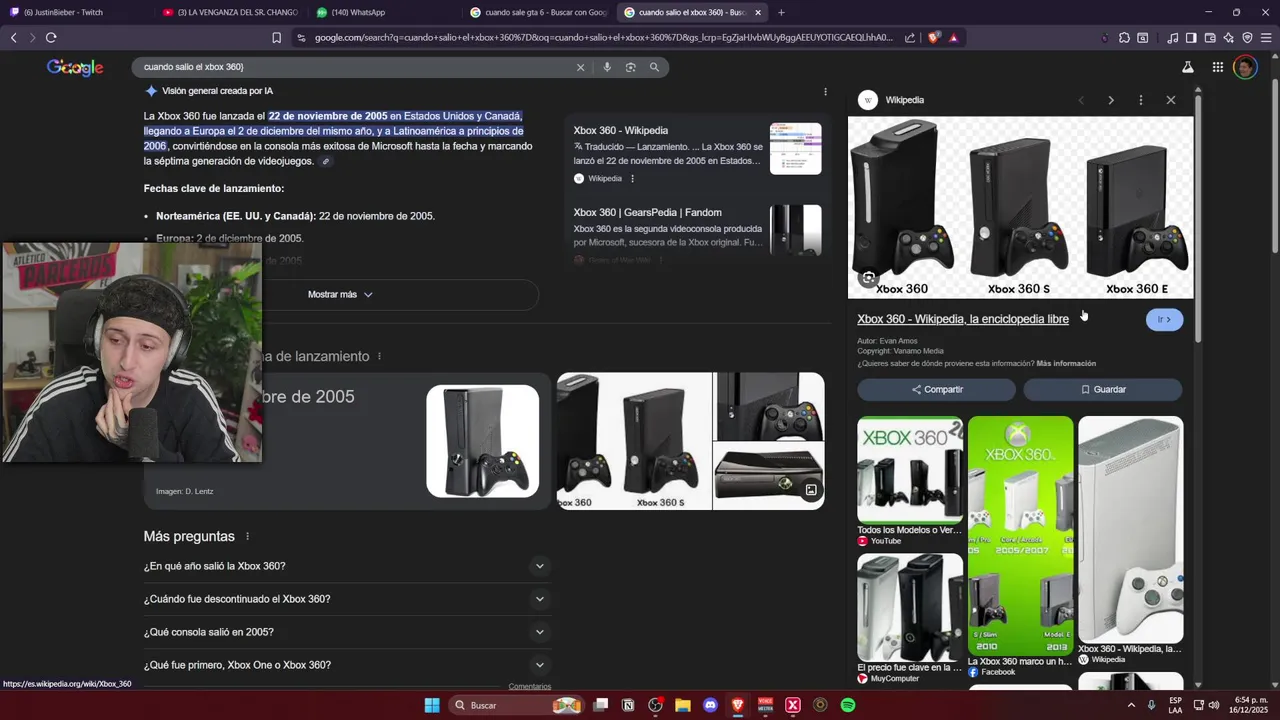1280x720 pixels.
Task: Open Google apps grid
Action: point(1217,67)
